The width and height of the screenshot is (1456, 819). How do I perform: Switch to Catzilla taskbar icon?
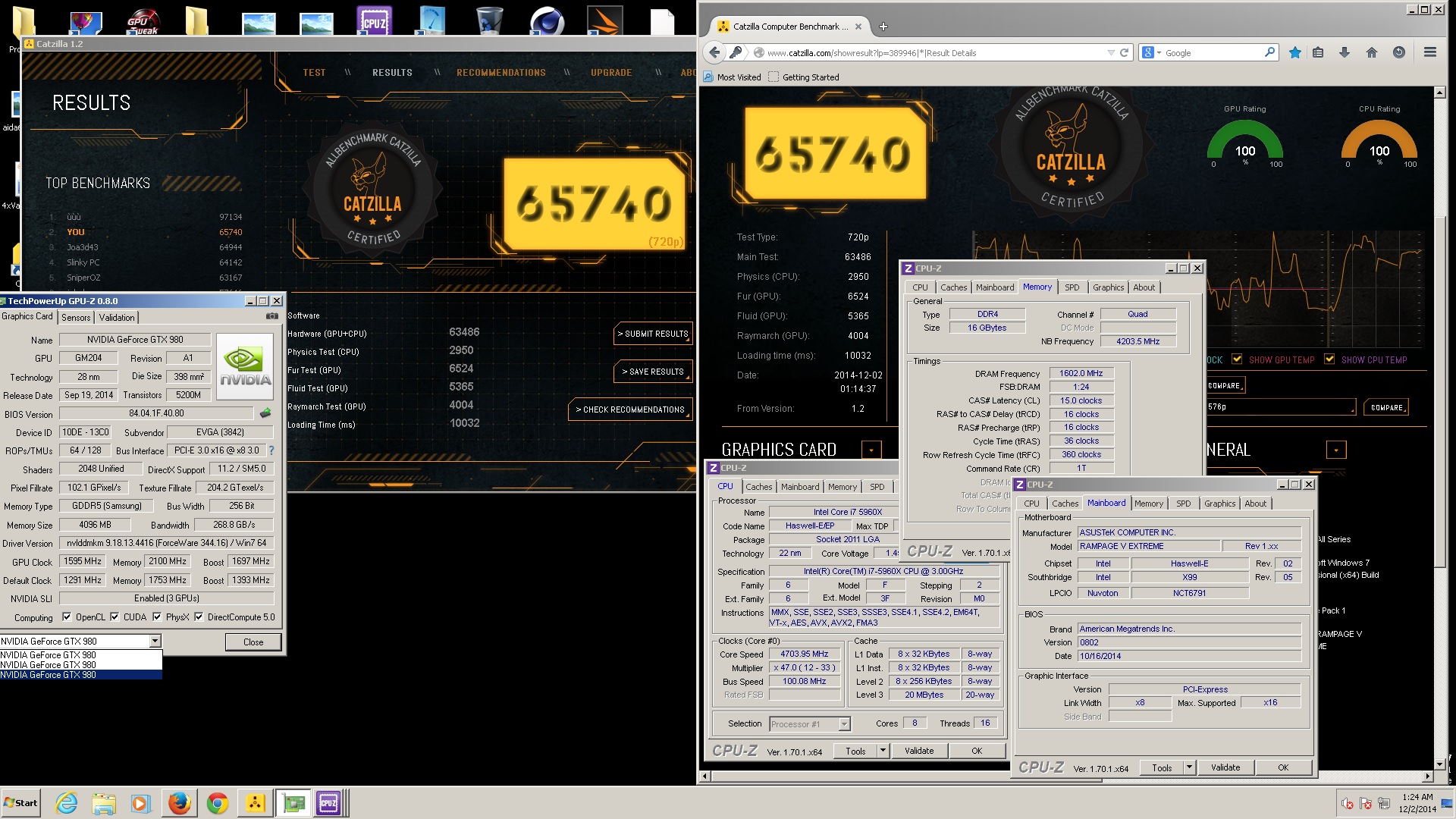(x=256, y=803)
